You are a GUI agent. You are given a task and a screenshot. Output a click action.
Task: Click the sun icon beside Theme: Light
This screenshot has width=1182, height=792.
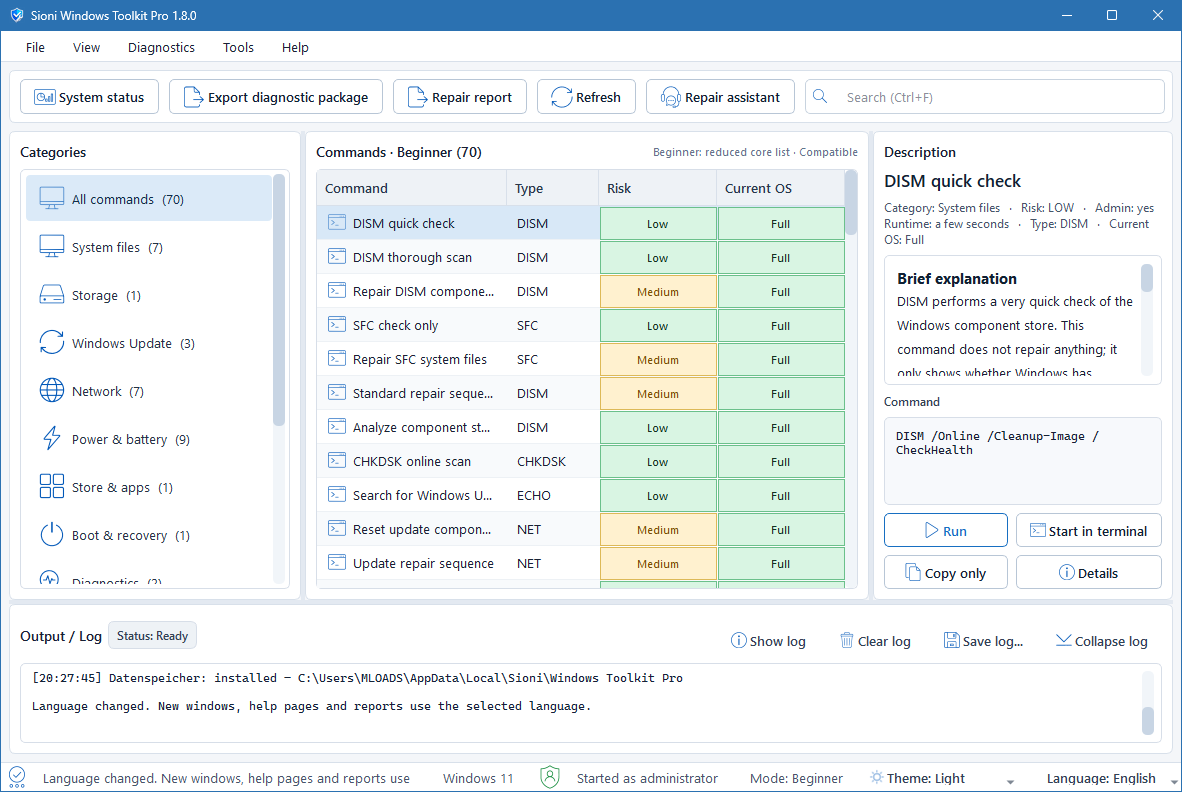click(877, 777)
